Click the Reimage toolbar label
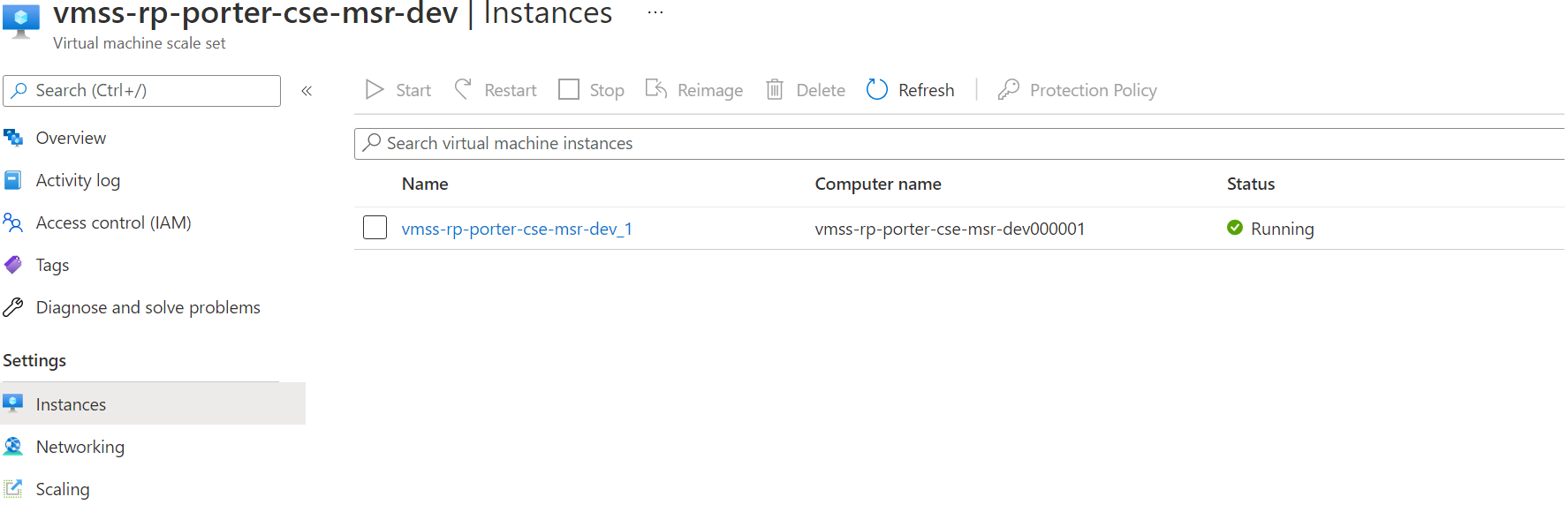This screenshot has width=1568, height=512. [710, 90]
